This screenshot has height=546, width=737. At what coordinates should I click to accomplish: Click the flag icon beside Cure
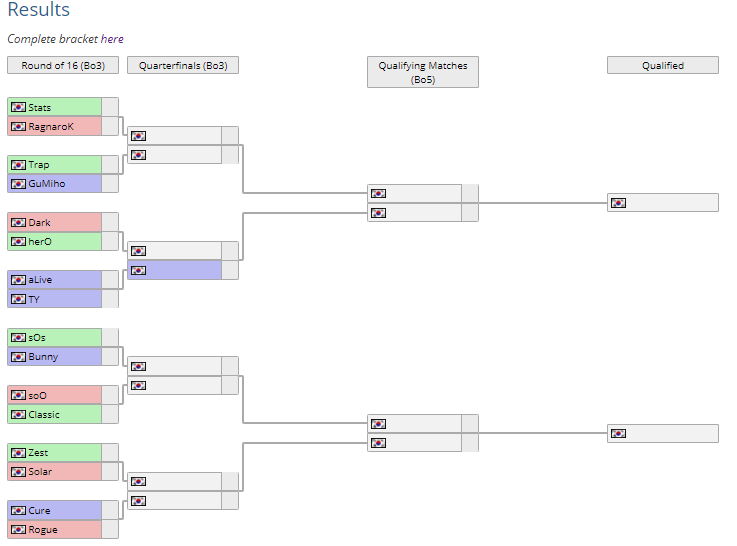tap(18, 510)
